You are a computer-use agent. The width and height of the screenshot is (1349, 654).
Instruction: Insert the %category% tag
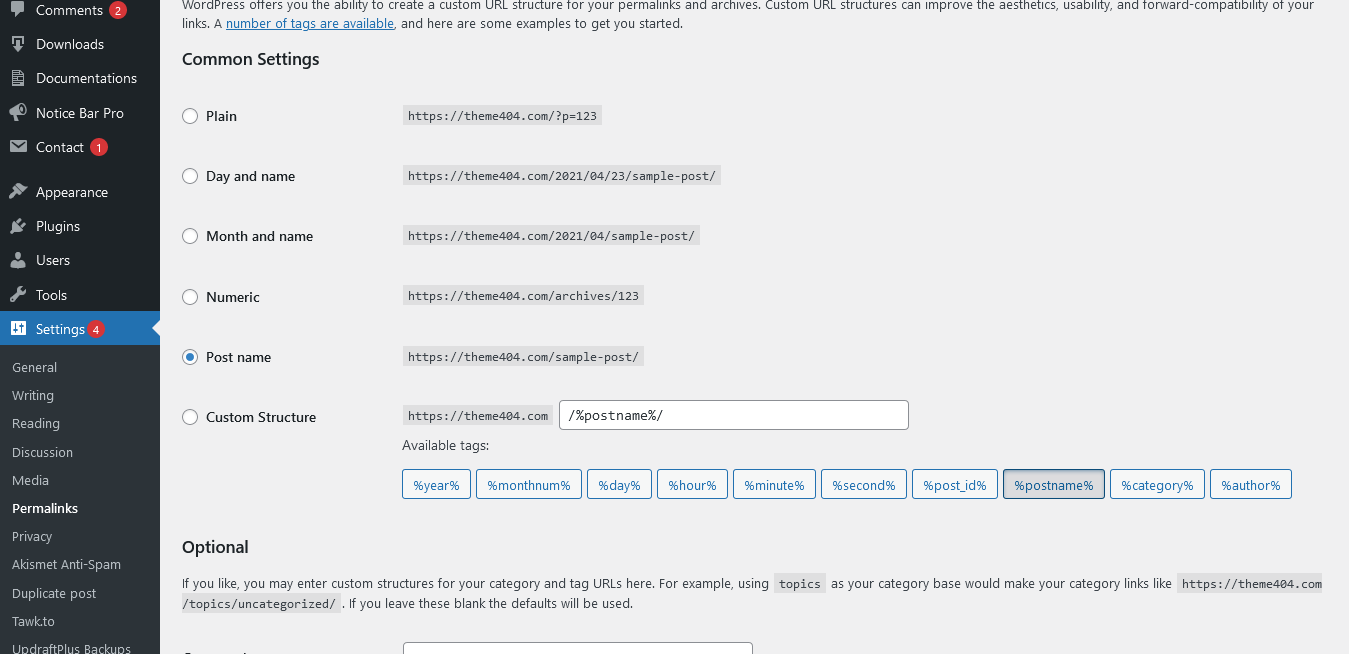click(x=1157, y=485)
